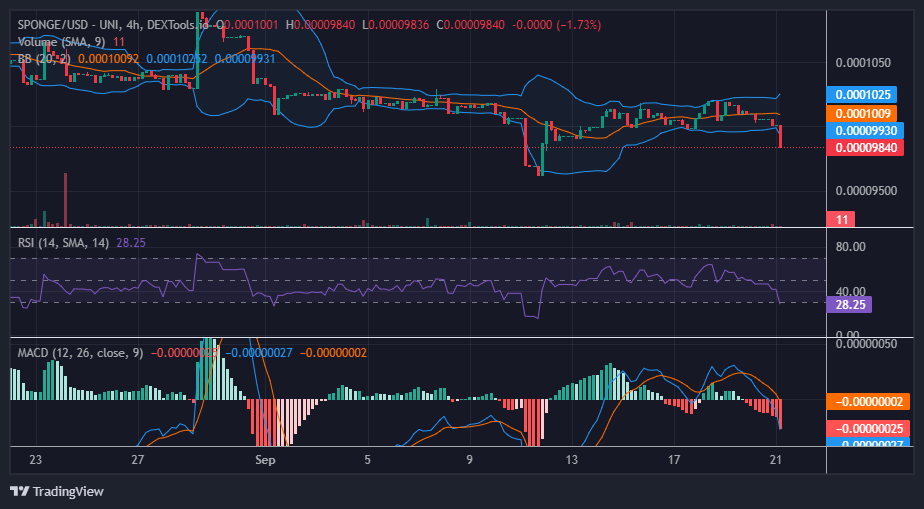Click the red MACD label −0.00000025
924x509 pixels.
868,428
